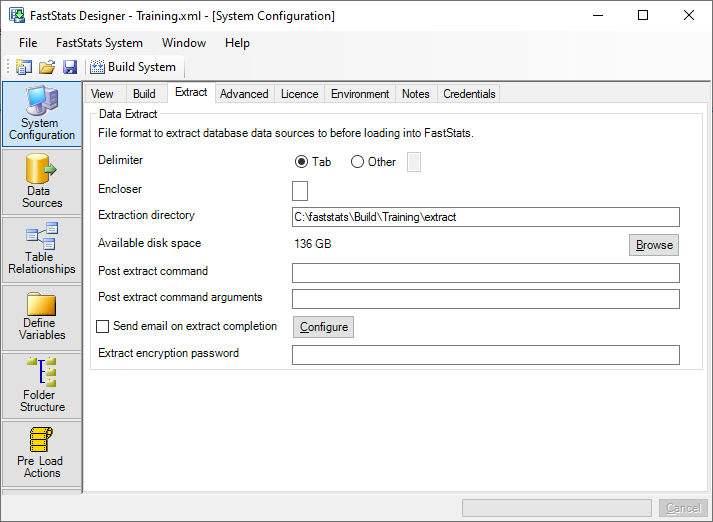Open the System Configuration sidebar panel
713x522 pixels.
42,115
